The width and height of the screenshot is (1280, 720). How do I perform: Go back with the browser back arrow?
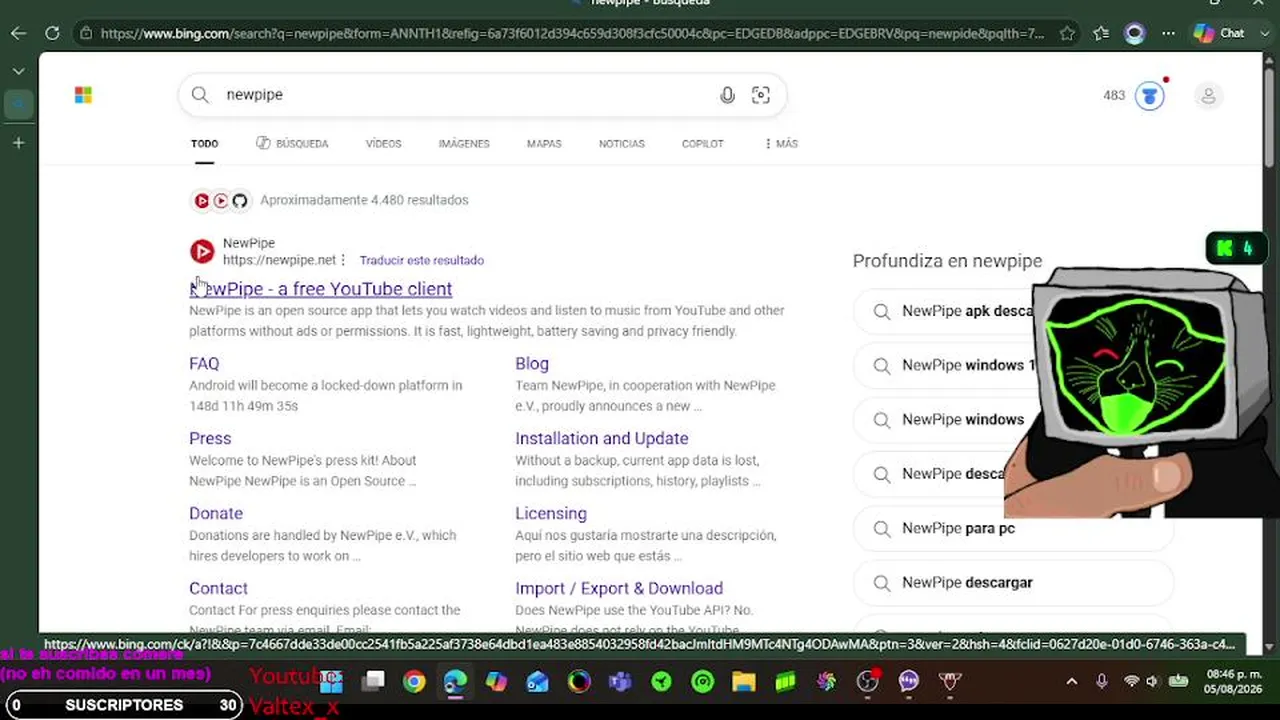[x=19, y=33]
